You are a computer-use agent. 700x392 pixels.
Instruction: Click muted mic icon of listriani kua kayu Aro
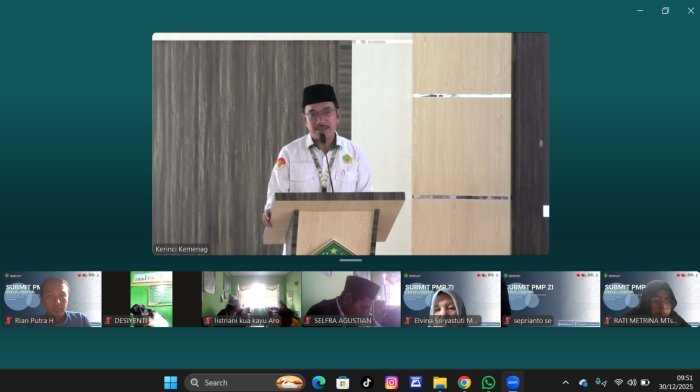[208, 321]
